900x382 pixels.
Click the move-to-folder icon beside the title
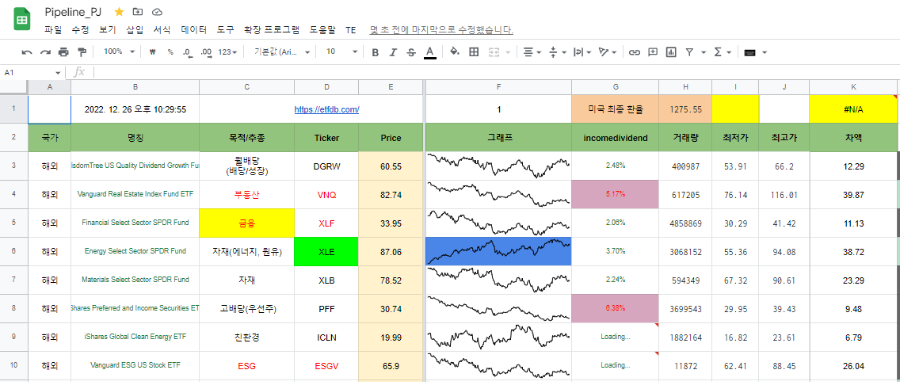(138, 12)
